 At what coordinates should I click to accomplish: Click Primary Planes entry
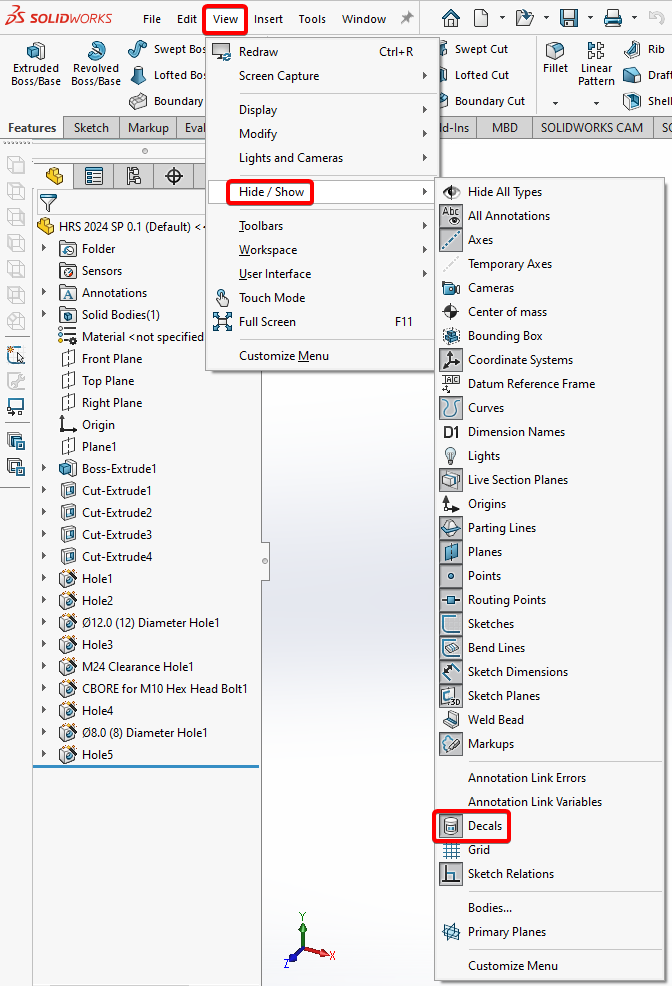(549, 932)
